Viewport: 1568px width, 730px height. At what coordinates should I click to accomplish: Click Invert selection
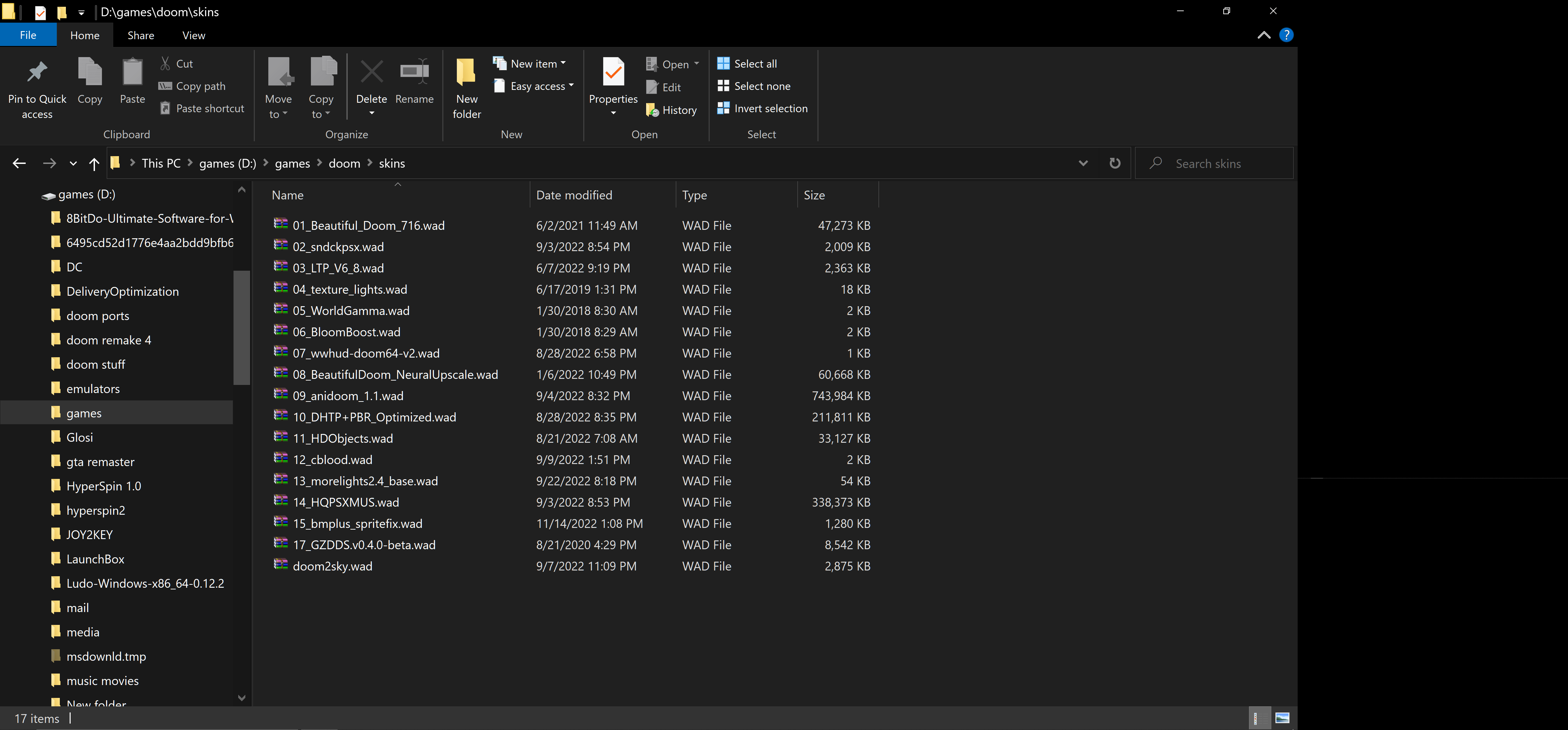pos(762,108)
